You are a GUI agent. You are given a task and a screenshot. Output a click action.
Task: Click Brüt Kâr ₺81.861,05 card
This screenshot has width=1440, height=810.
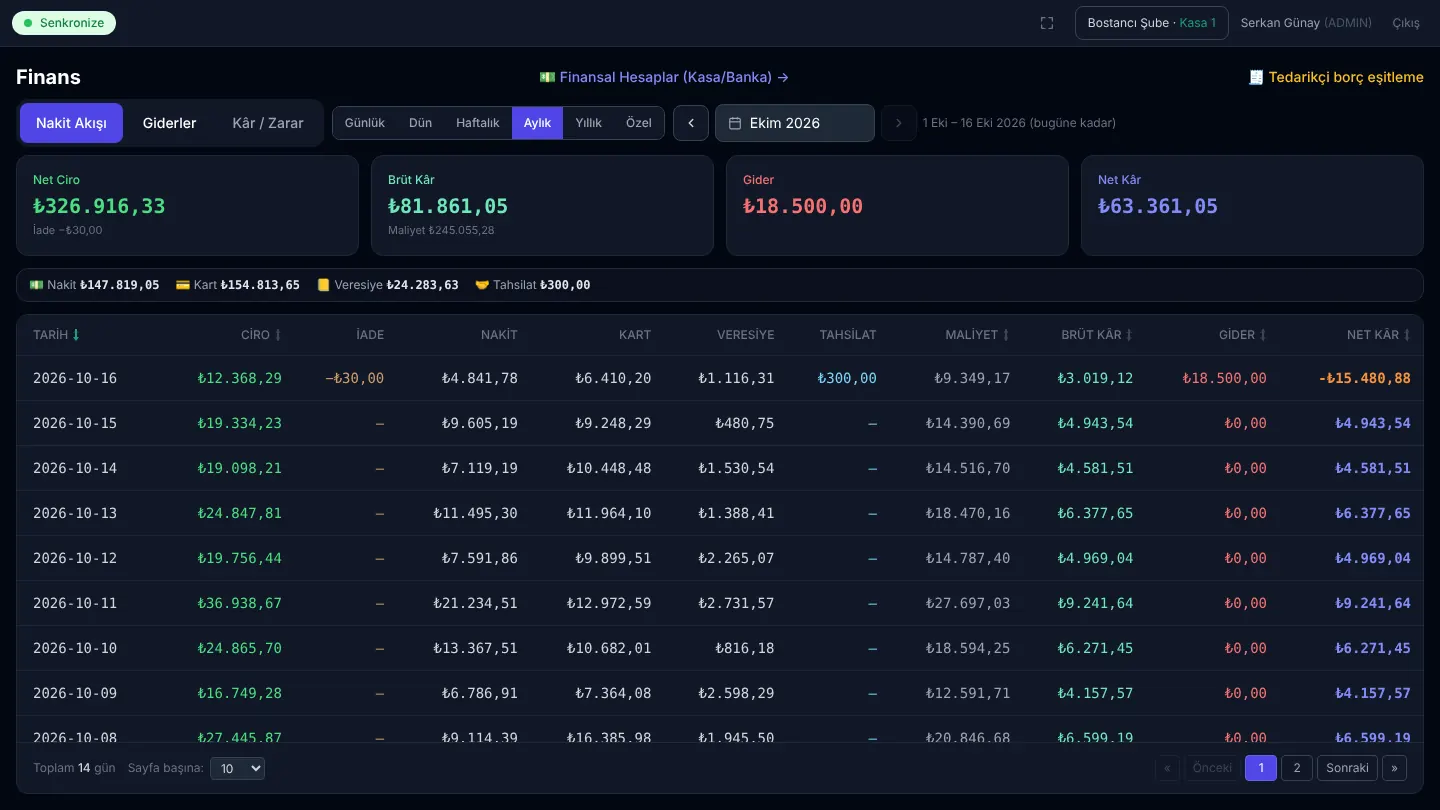tap(542, 205)
